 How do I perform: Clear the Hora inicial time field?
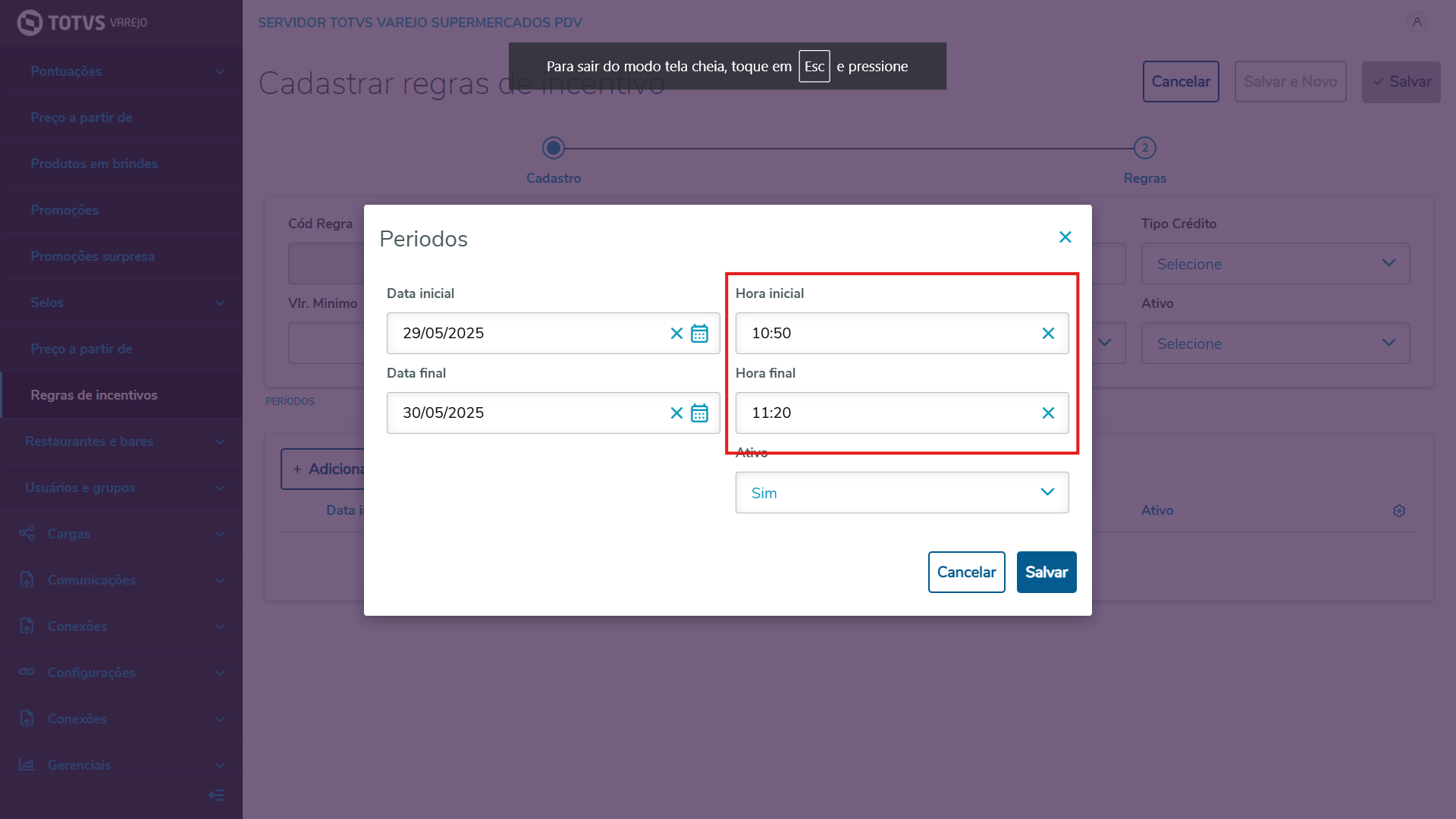(x=1048, y=334)
